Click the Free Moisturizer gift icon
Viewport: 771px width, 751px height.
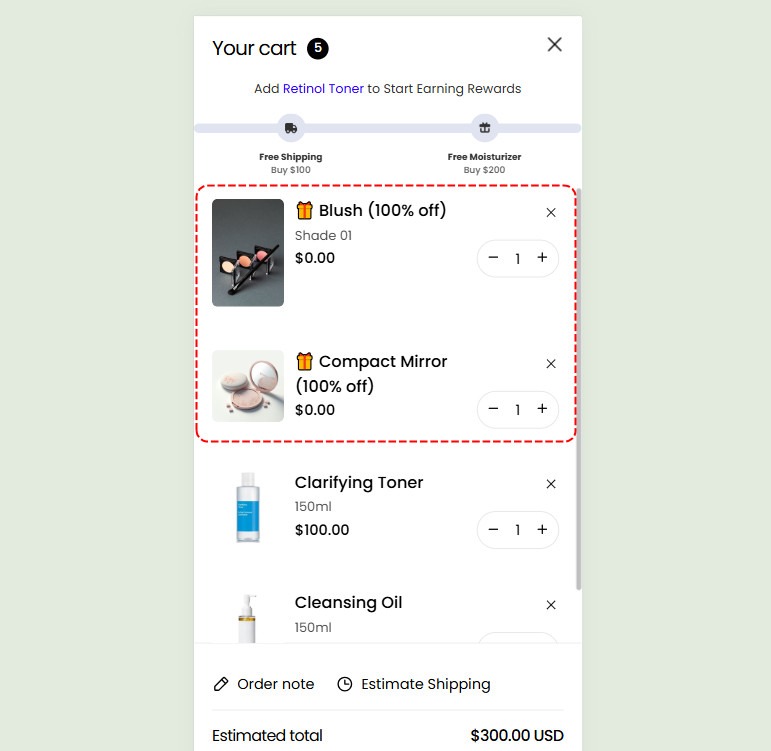point(484,128)
